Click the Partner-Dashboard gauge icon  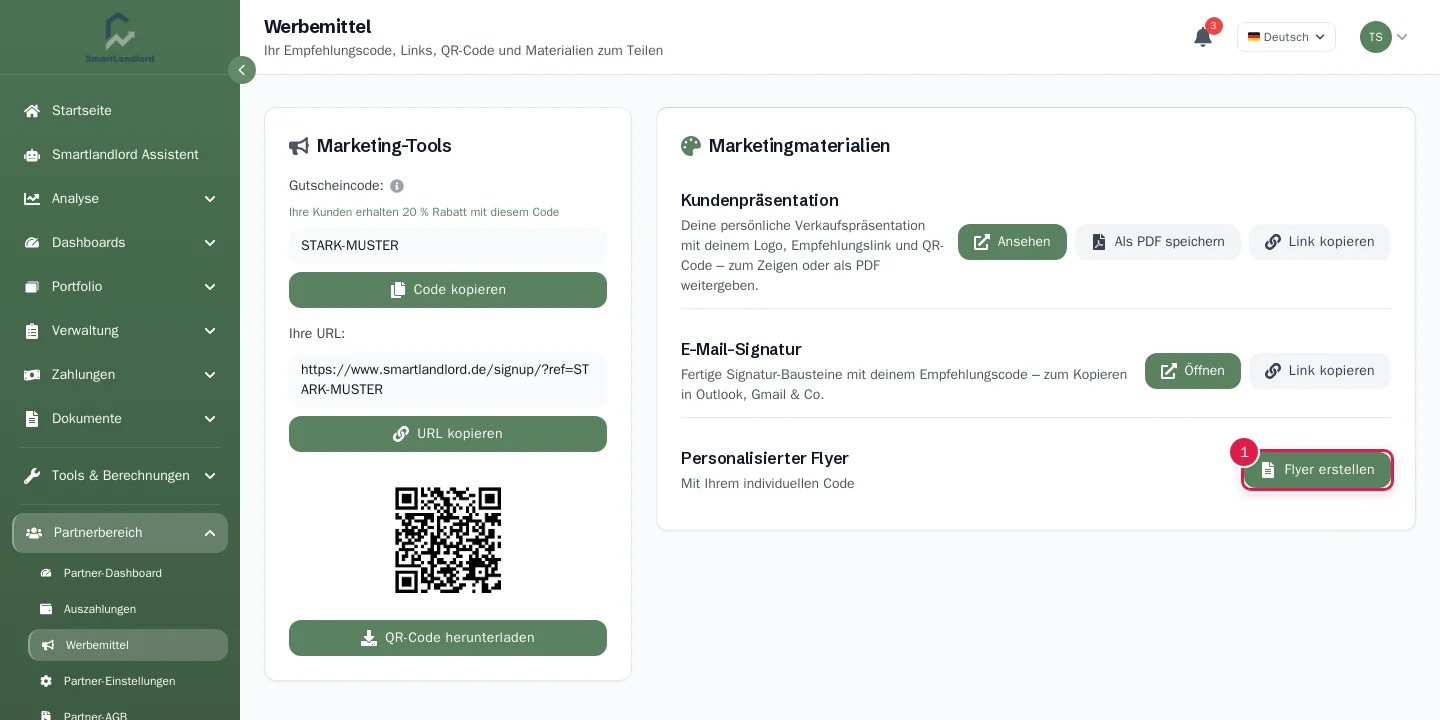[46, 573]
